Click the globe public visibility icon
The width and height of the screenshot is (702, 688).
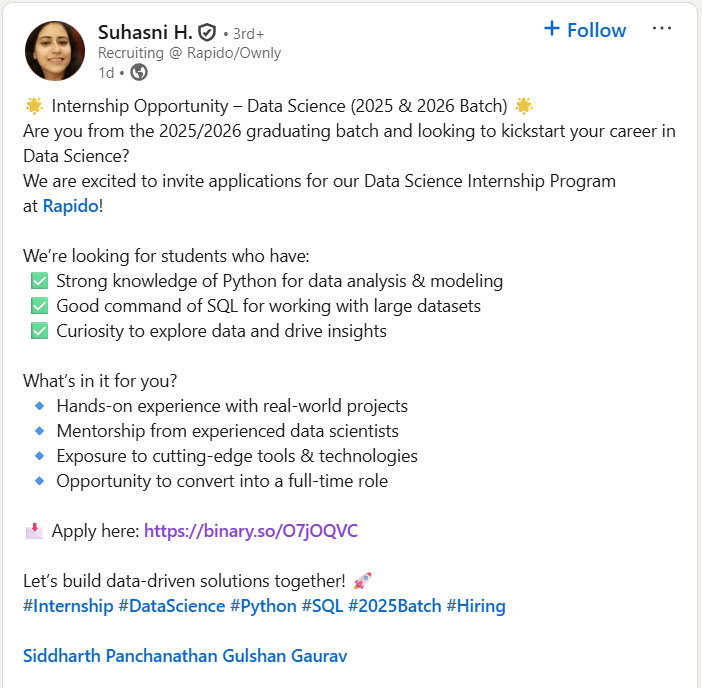[139, 72]
